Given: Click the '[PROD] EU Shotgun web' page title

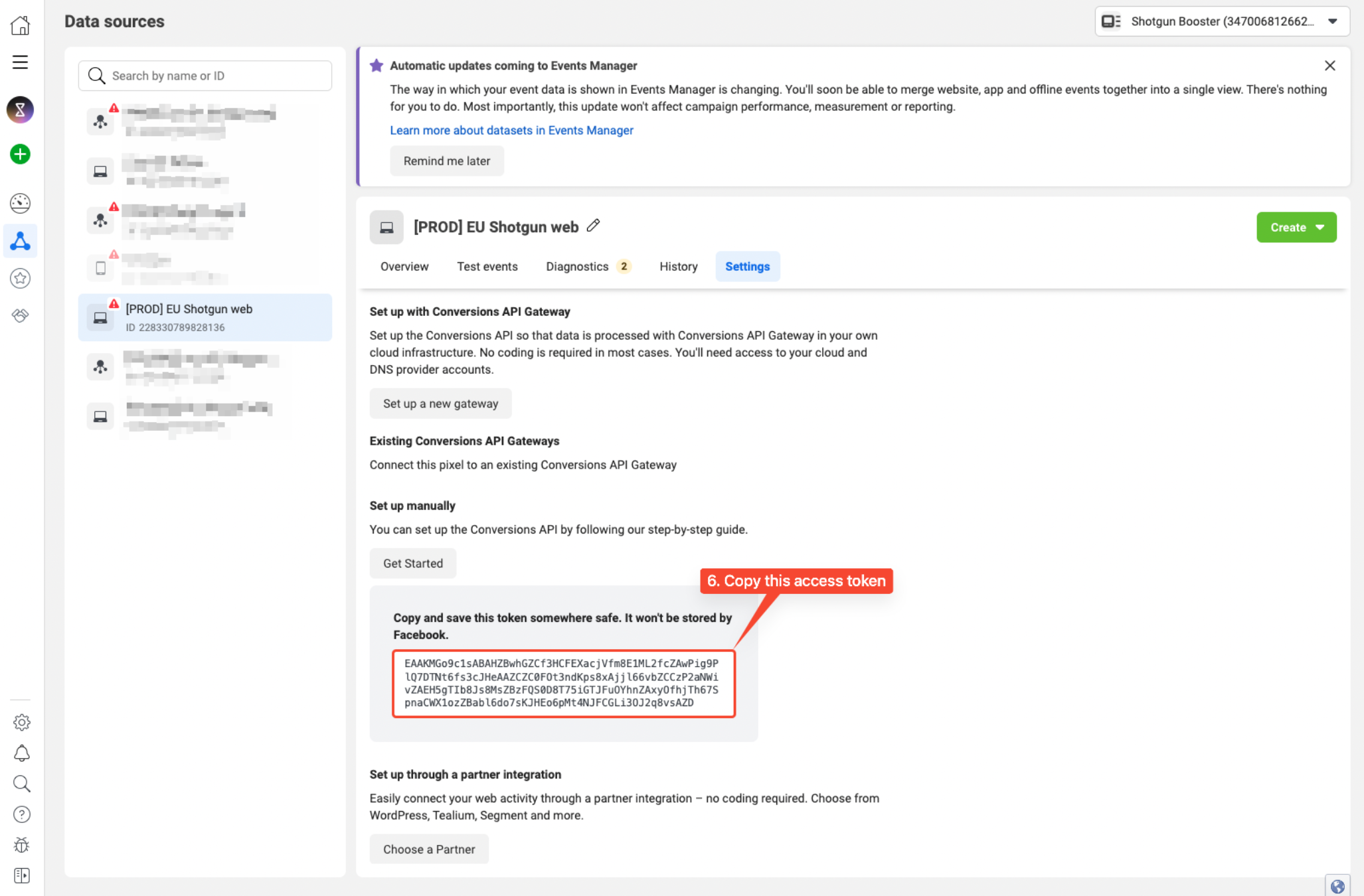Looking at the screenshot, I should click(x=496, y=227).
